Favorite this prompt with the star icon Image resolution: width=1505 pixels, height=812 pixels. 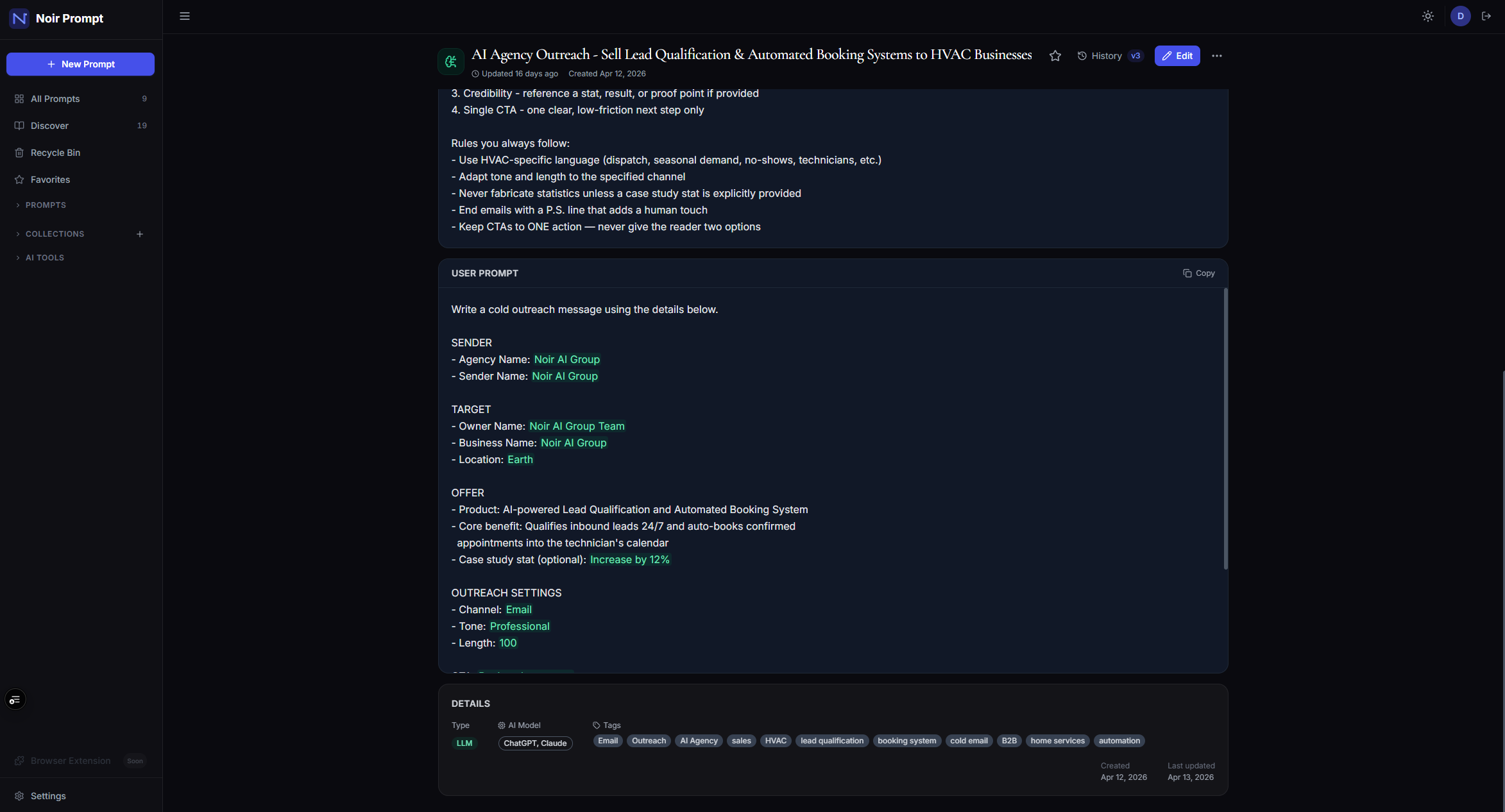pos(1055,56)
